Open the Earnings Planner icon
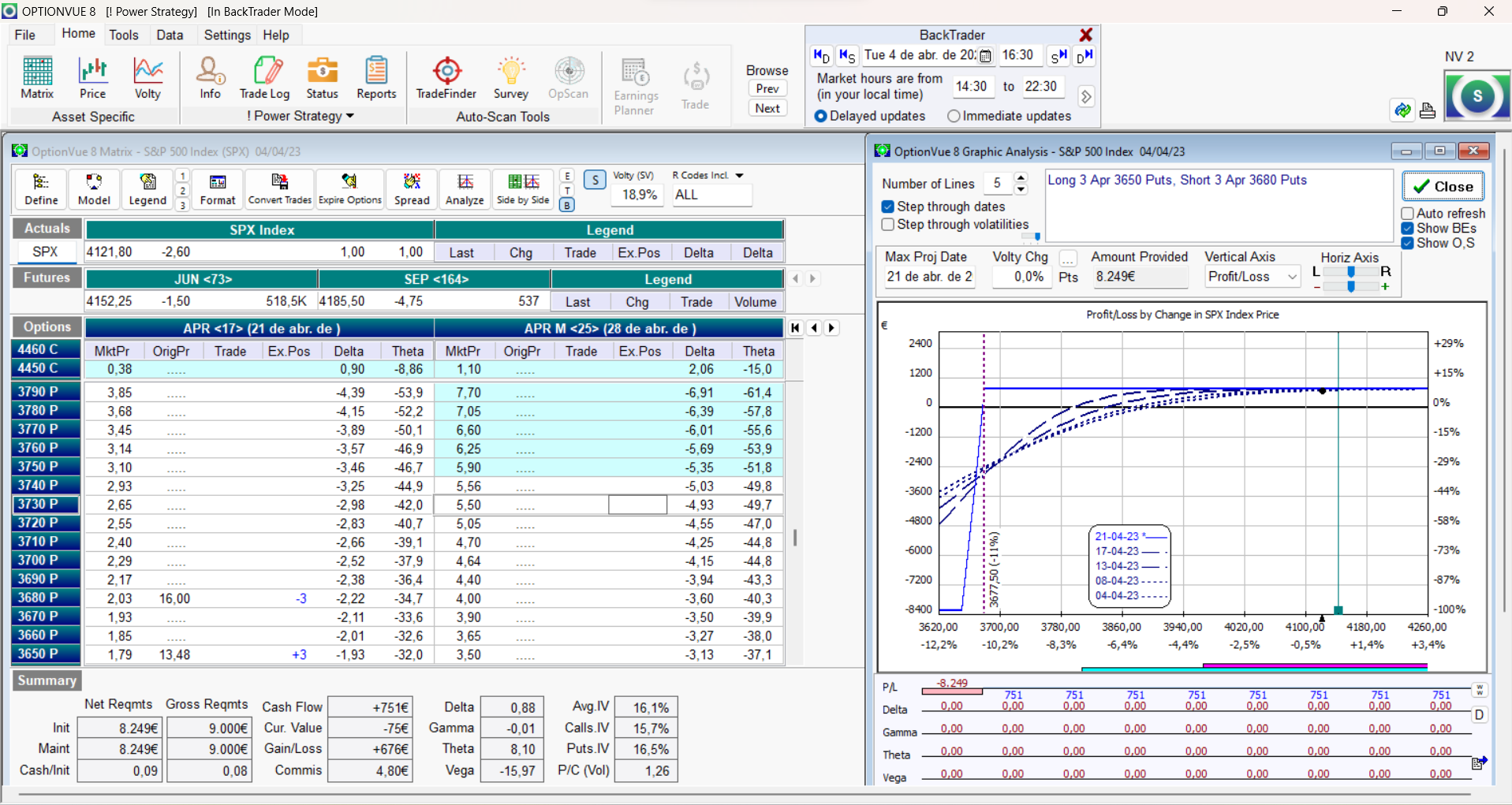The height and width of the screenshot is (805, 1512). pos(636,86)
